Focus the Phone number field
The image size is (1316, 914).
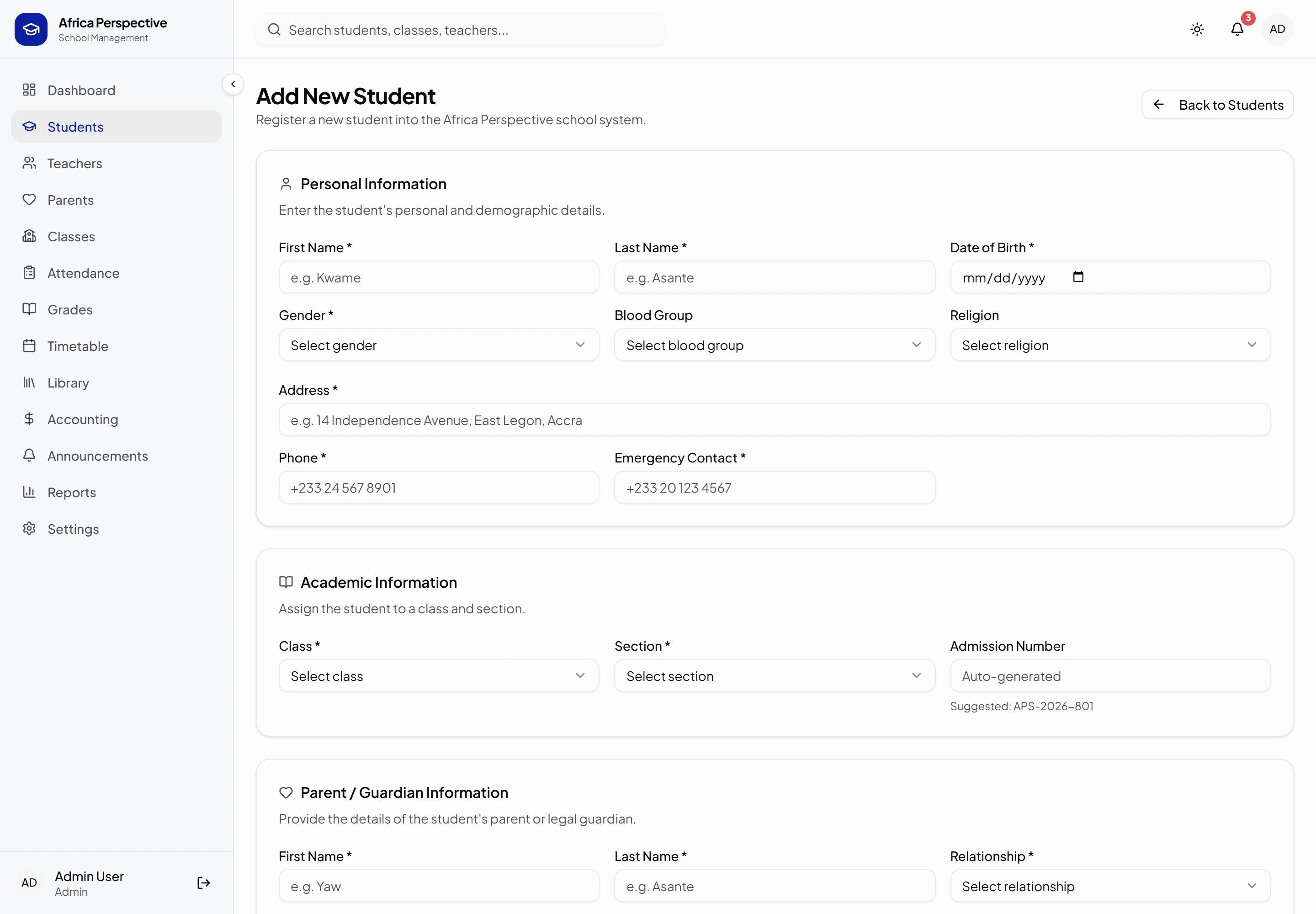click(x=439, y=487)
